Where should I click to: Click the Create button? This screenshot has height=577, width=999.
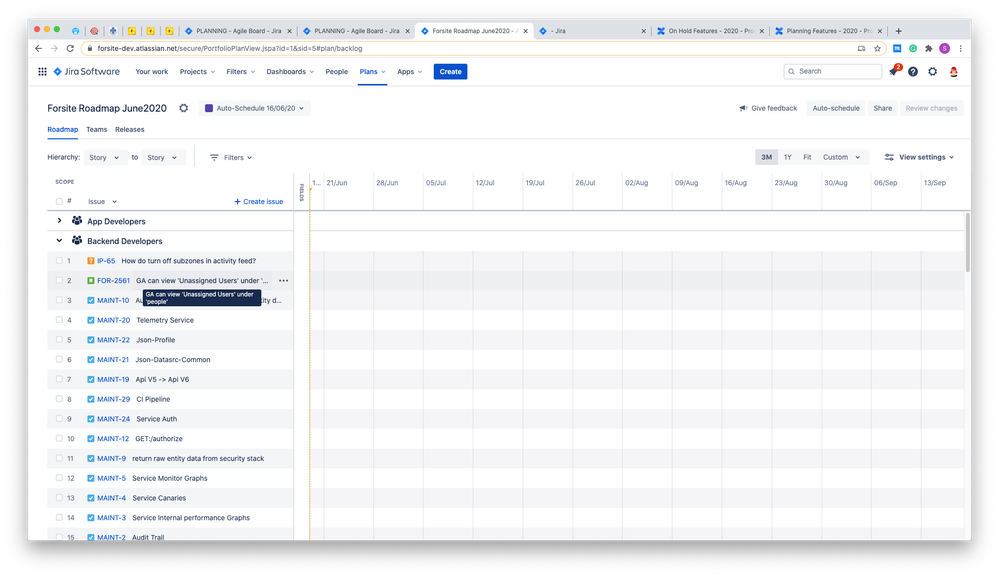pos(450,71)
